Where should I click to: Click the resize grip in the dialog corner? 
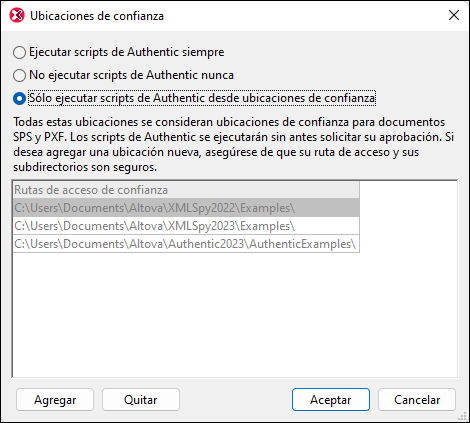click(x=462, y=416)
